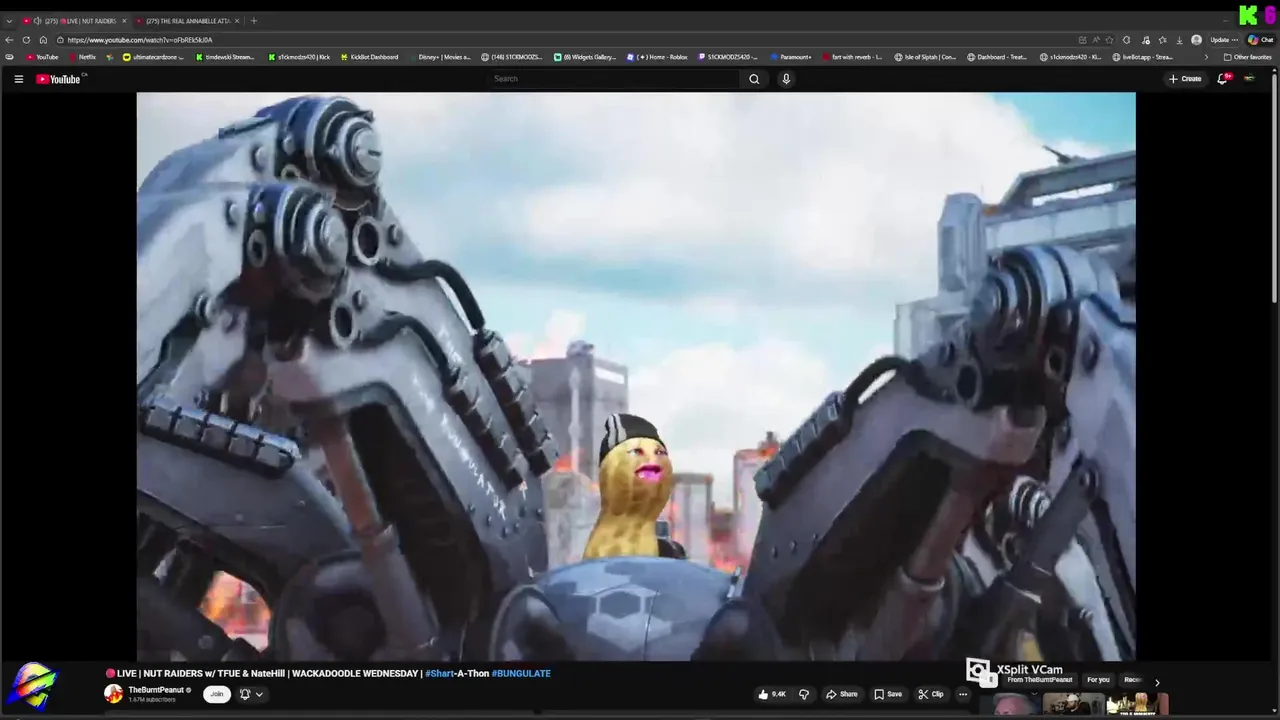Open the Paramount+ bookmark
This screenshot has width=1280, height=720.
pyautogui.click(x=791, y=57)
